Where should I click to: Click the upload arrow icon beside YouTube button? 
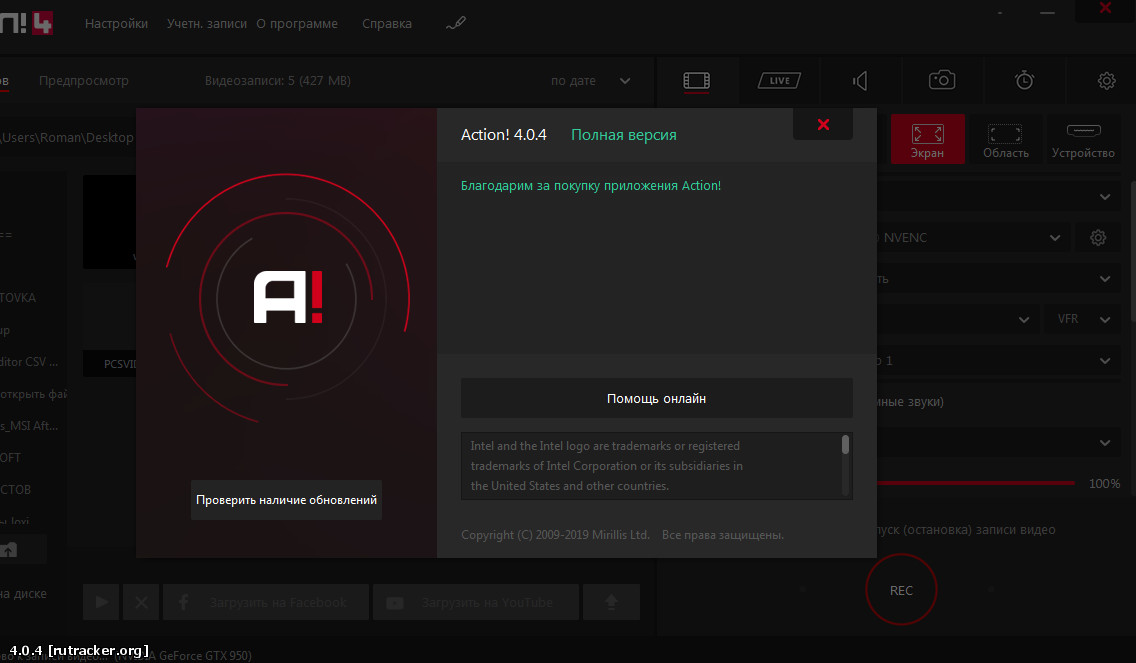(x=611, y=602)
